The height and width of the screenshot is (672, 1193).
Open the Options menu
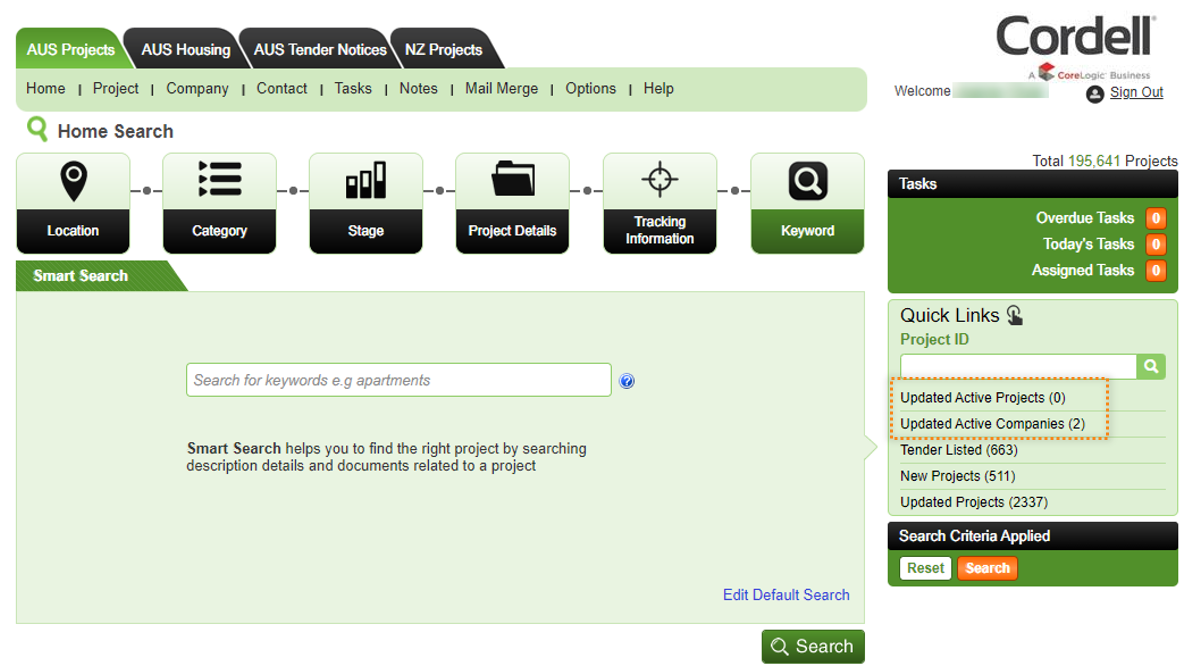pos(590,88)
